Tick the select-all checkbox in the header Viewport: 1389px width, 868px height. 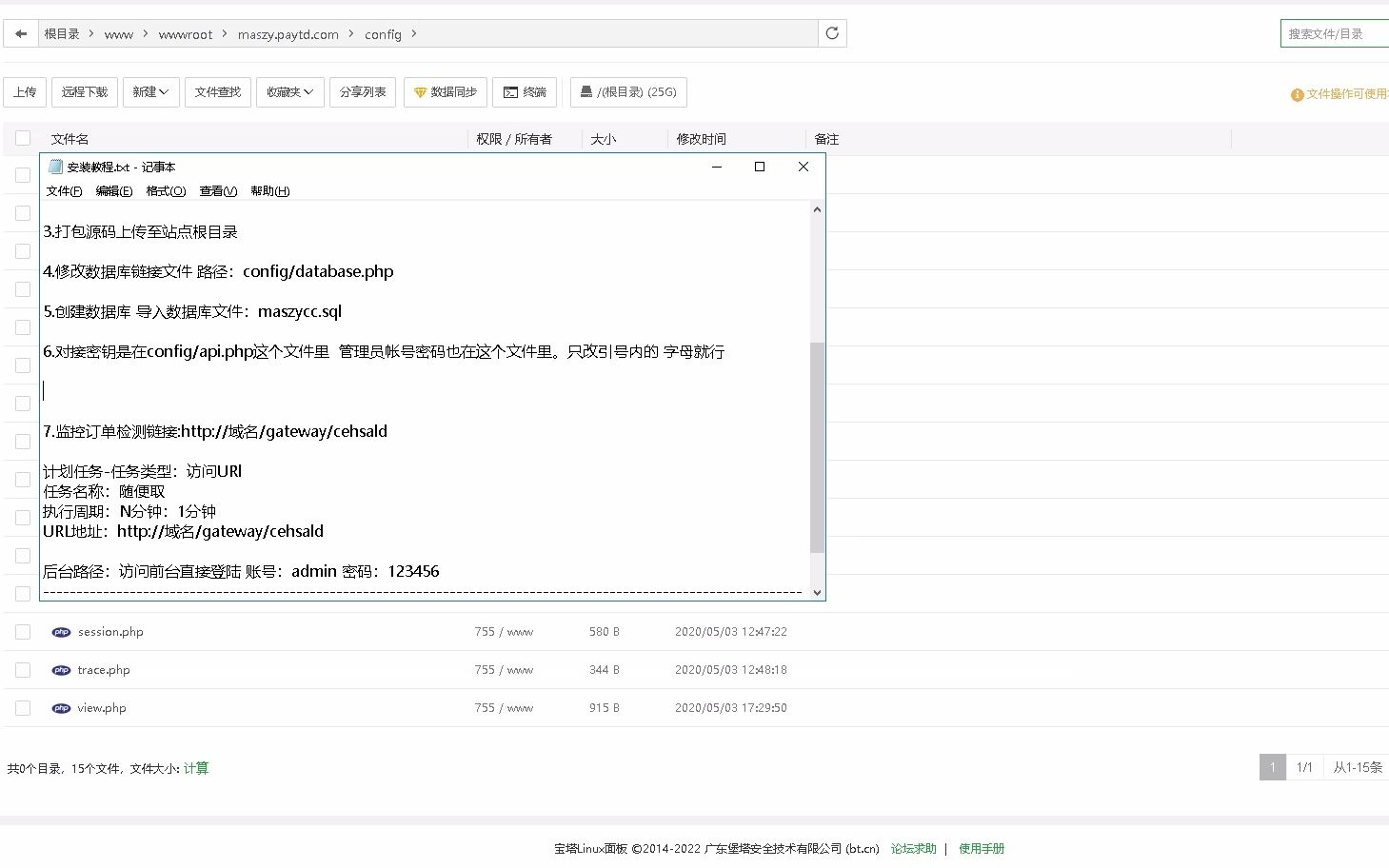tap(23, 138)
